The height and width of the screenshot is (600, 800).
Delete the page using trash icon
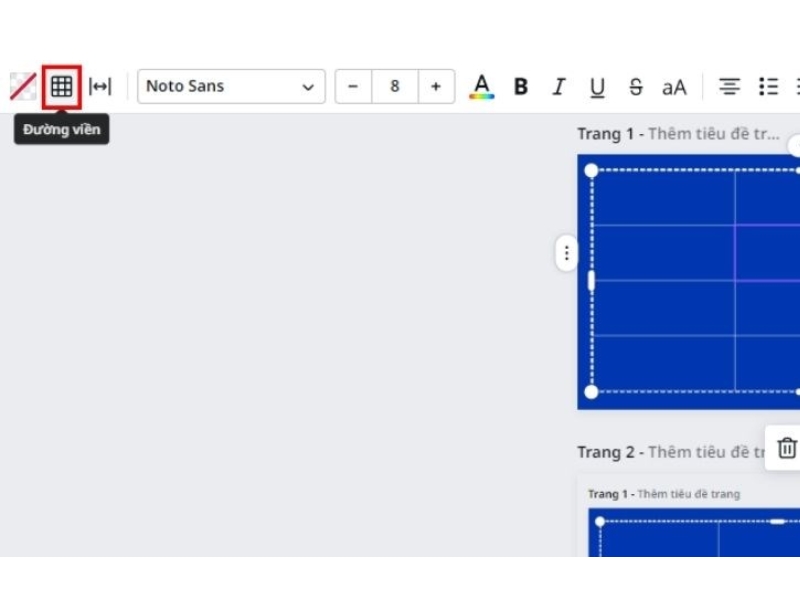click(x=786, y=448)
